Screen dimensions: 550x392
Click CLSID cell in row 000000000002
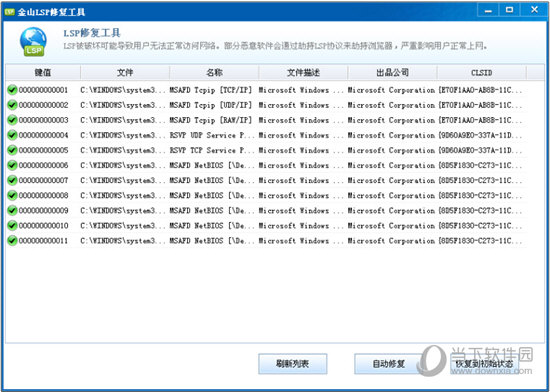point(480,105)
